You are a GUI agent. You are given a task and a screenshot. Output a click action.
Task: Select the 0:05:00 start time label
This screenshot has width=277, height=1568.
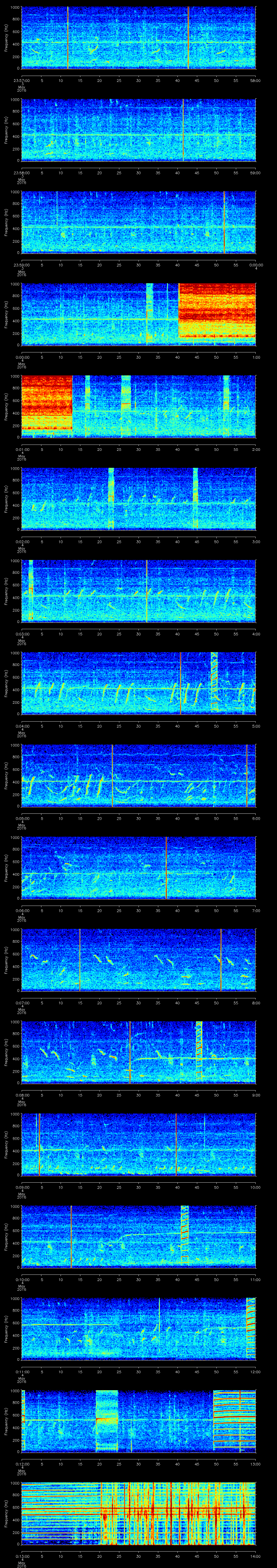click(x=22, y=818)
